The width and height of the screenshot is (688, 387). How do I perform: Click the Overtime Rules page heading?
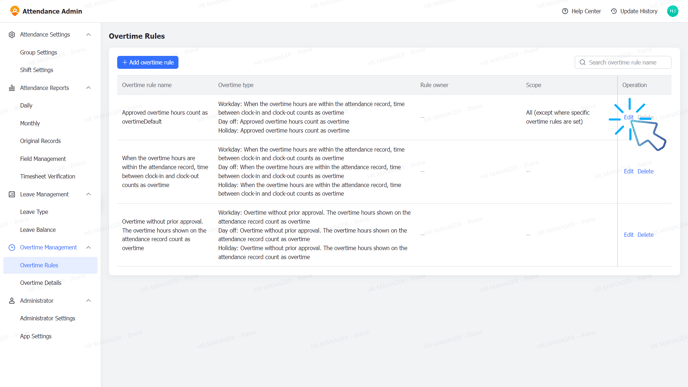click(x=137, y=36)
